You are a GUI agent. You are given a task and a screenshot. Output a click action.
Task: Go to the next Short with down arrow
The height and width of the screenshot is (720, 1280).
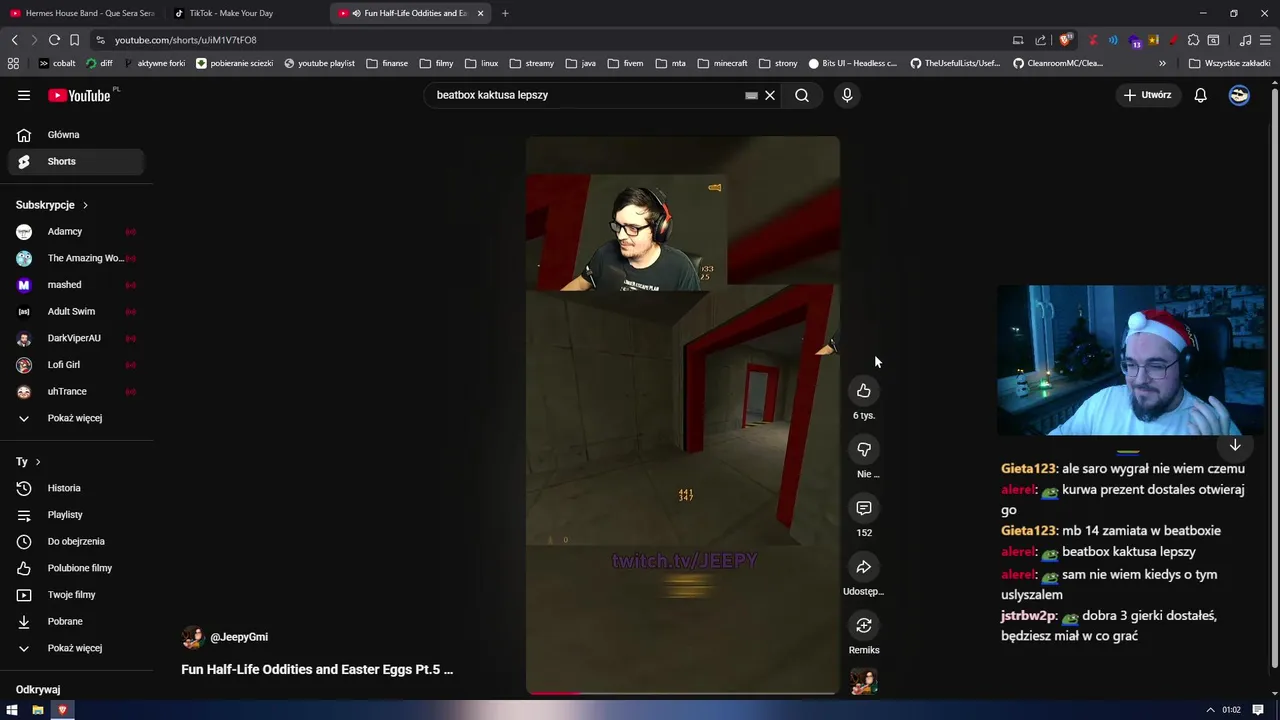coord(1235,445)
